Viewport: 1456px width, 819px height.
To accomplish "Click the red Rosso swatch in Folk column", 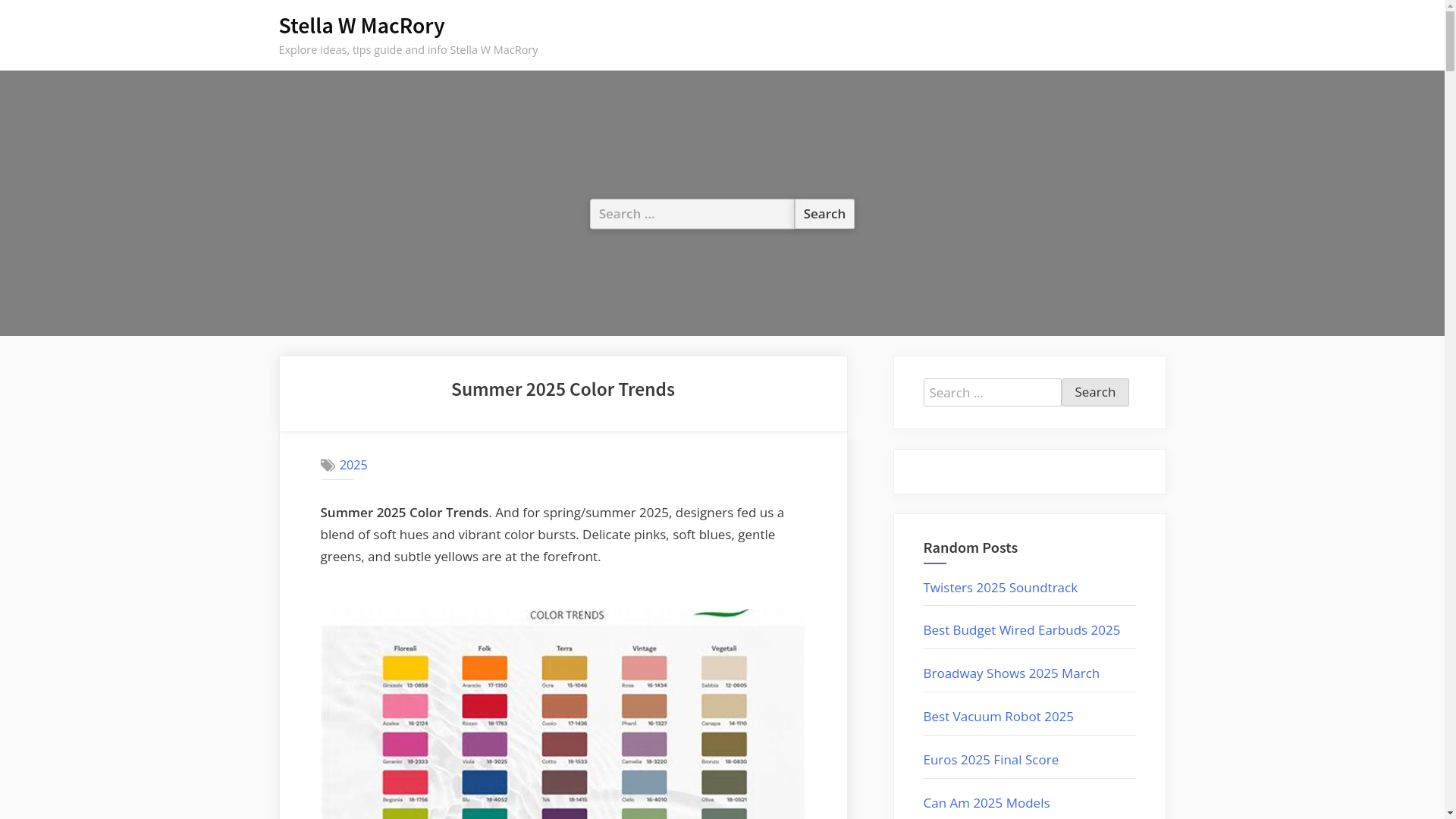I will click(x=485, y=706).
